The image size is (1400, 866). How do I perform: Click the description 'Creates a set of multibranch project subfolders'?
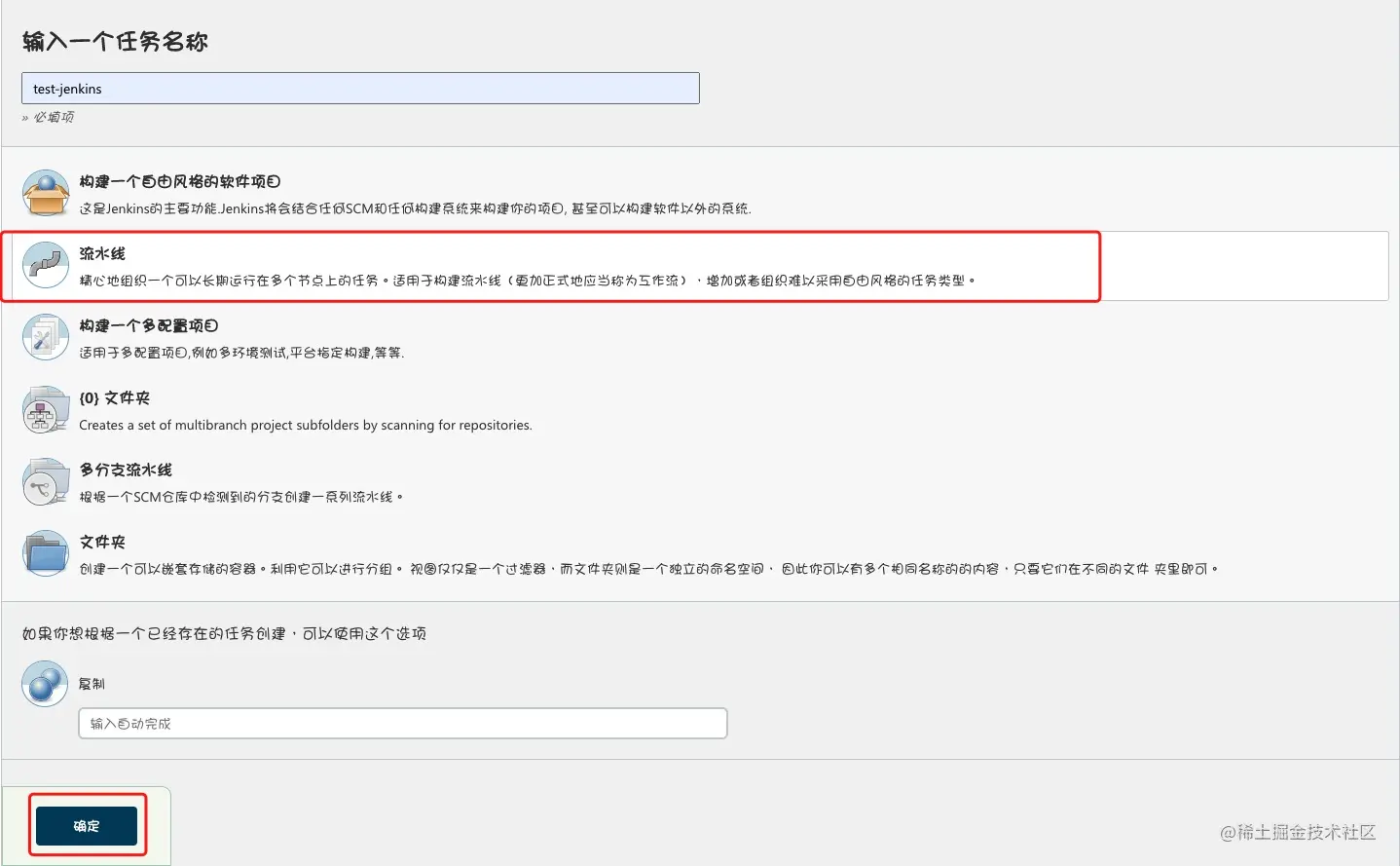point(306,425)
